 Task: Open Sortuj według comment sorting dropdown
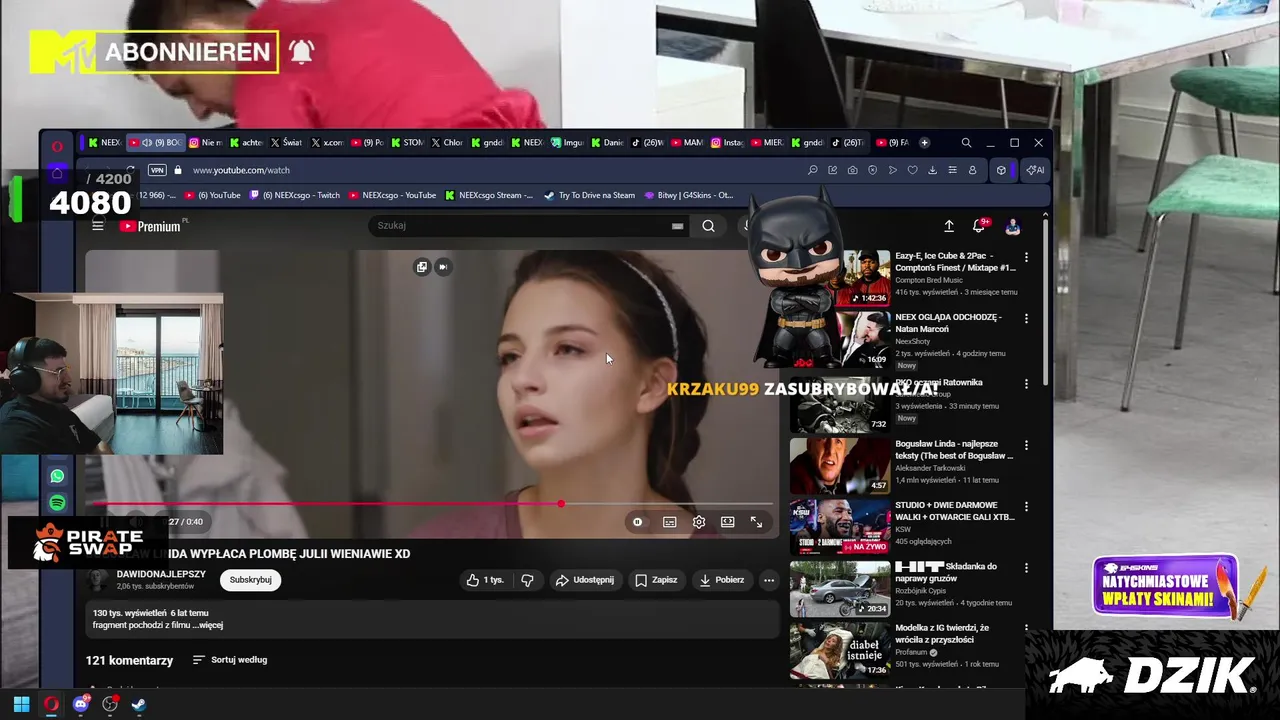(230, 660)
